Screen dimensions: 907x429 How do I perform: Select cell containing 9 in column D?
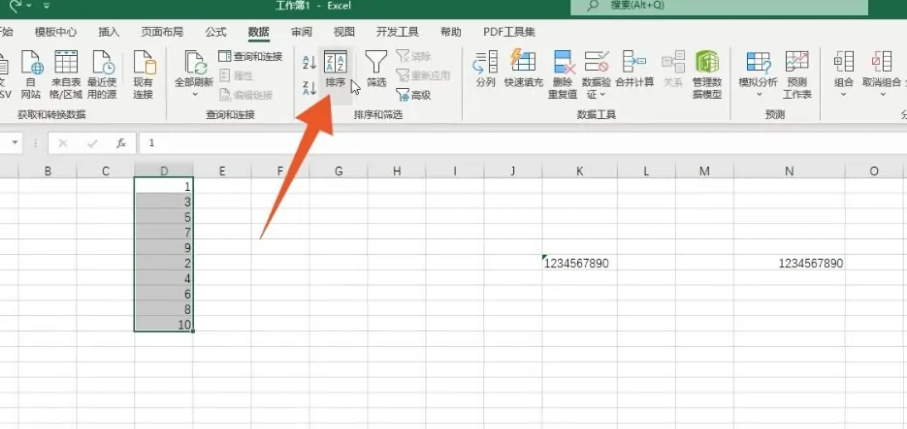(x=164, y=248)
